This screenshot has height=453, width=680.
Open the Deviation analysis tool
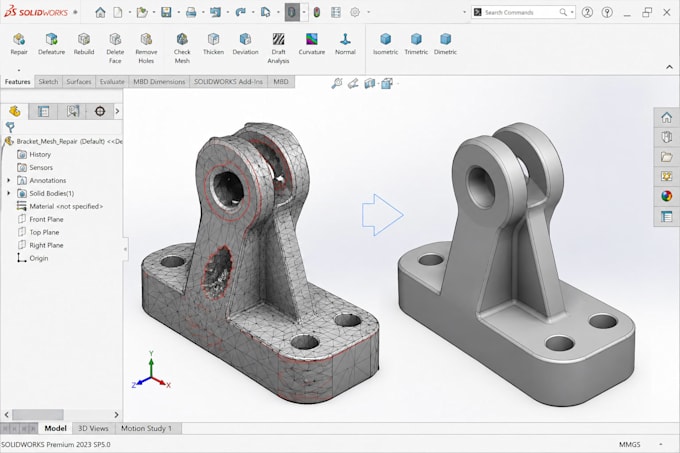(x=245, y=39)
